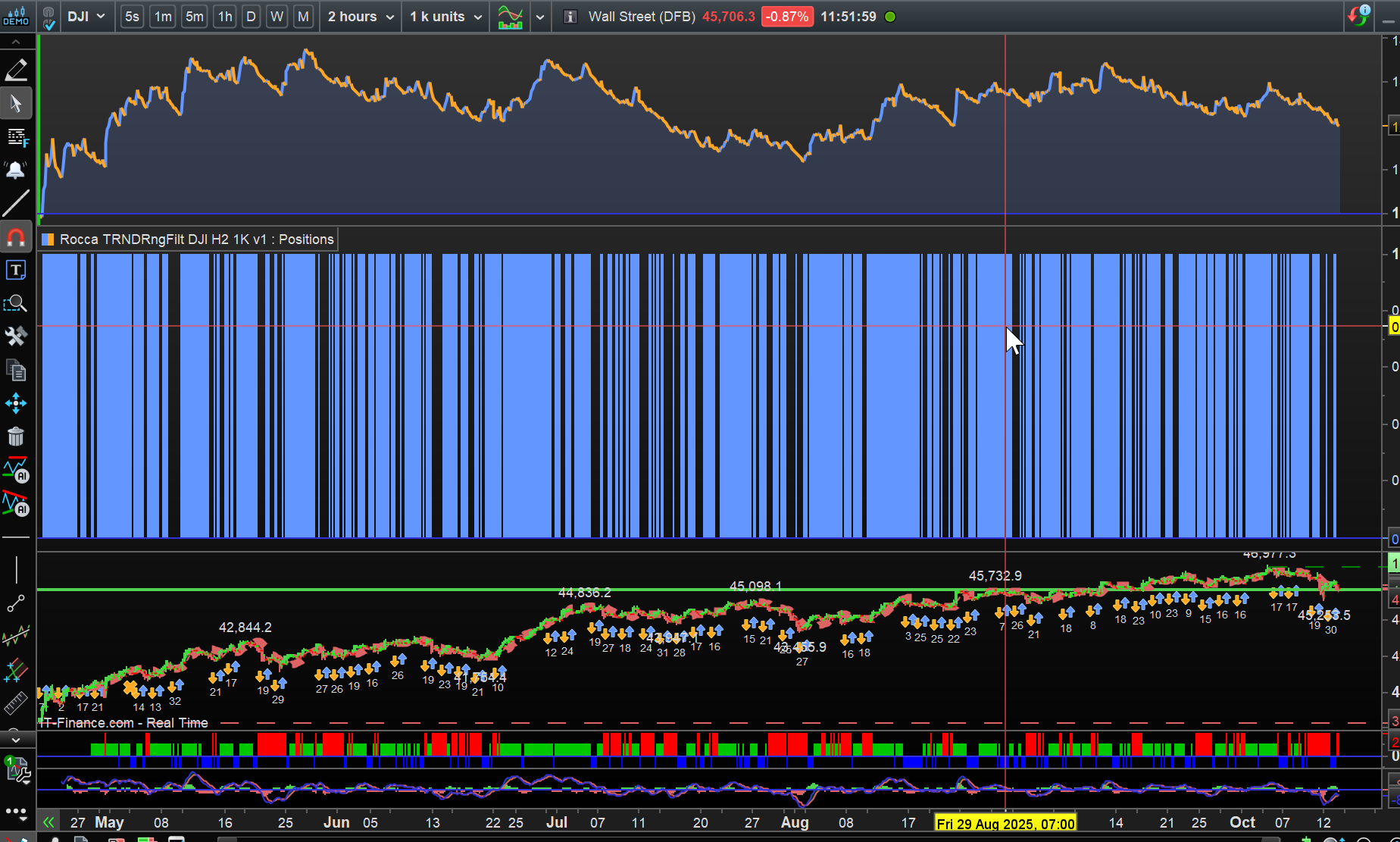Click the orange-blue Positions color swatch

click(x=48, y=239)
